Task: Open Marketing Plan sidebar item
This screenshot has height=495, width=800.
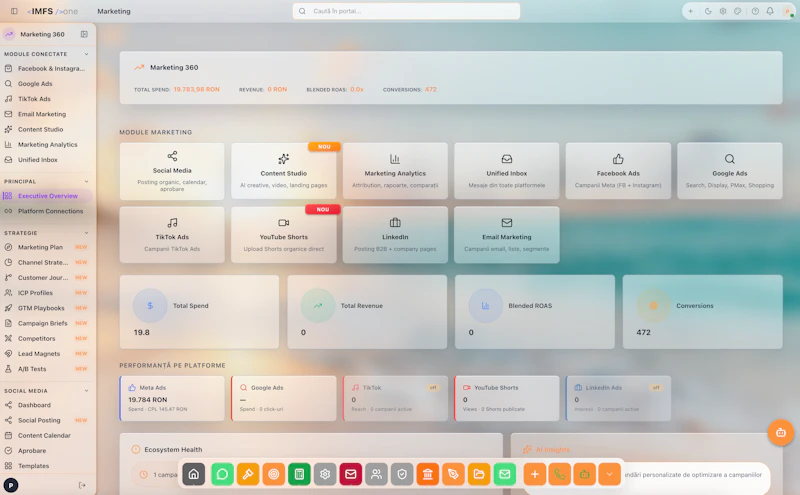Action: coord(46,247)
